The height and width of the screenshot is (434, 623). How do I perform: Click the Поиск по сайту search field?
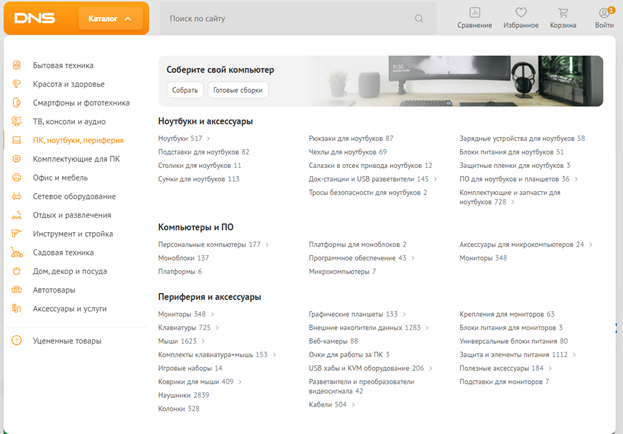[298, 19]
